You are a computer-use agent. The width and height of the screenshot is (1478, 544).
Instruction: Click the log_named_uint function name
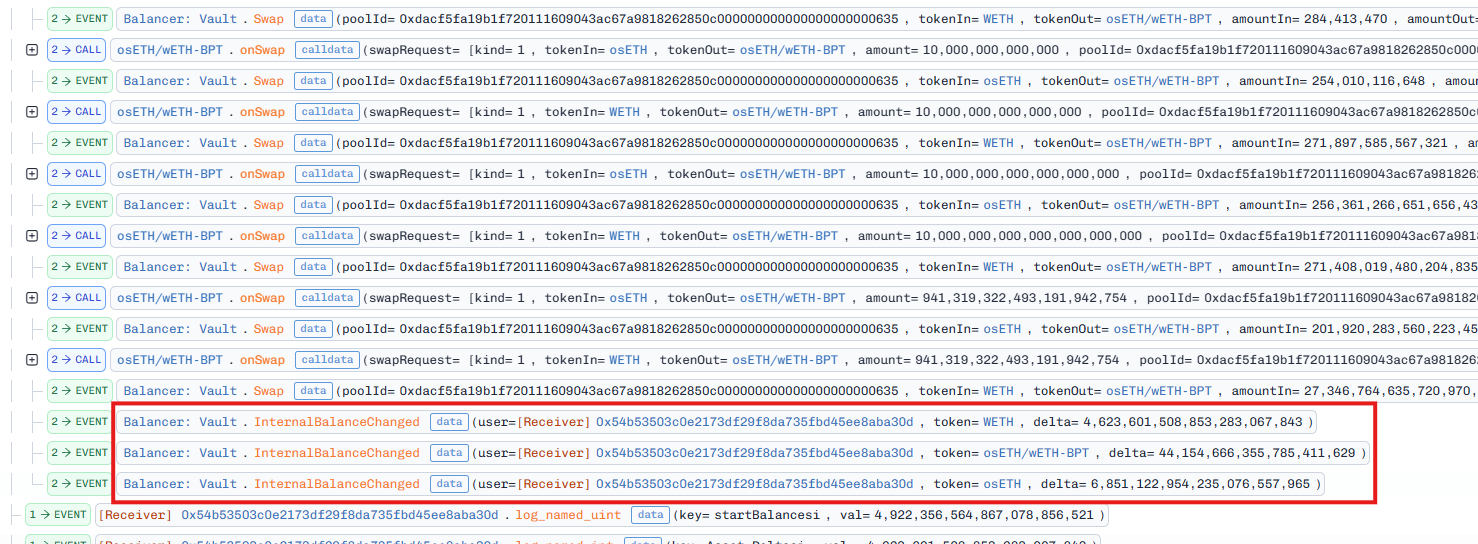click(x=568, y=515)
